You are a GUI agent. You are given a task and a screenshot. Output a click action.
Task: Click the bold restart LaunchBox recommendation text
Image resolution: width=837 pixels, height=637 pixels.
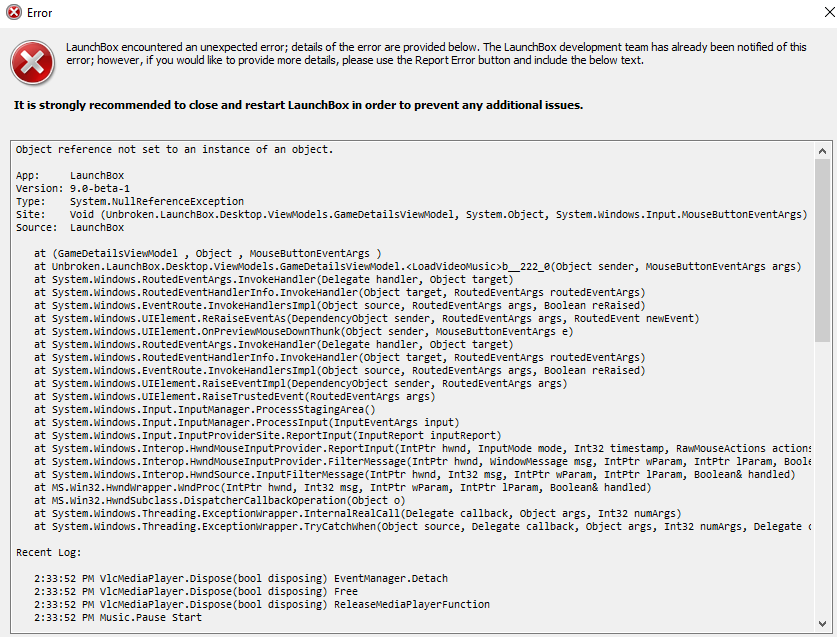tap(298, 105)
